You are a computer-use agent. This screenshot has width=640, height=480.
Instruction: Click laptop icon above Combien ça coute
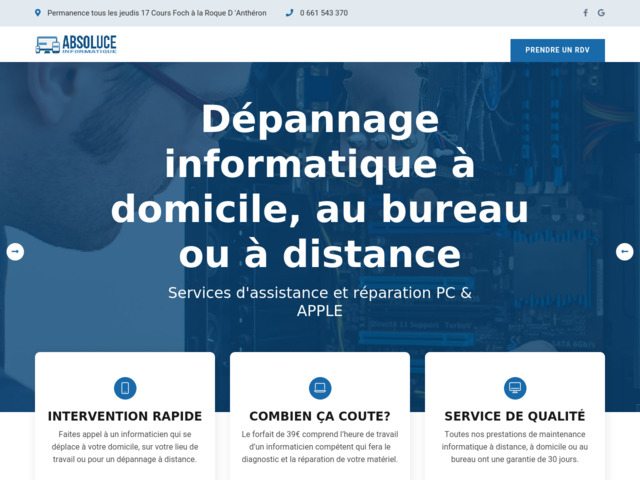click(320, 388)
